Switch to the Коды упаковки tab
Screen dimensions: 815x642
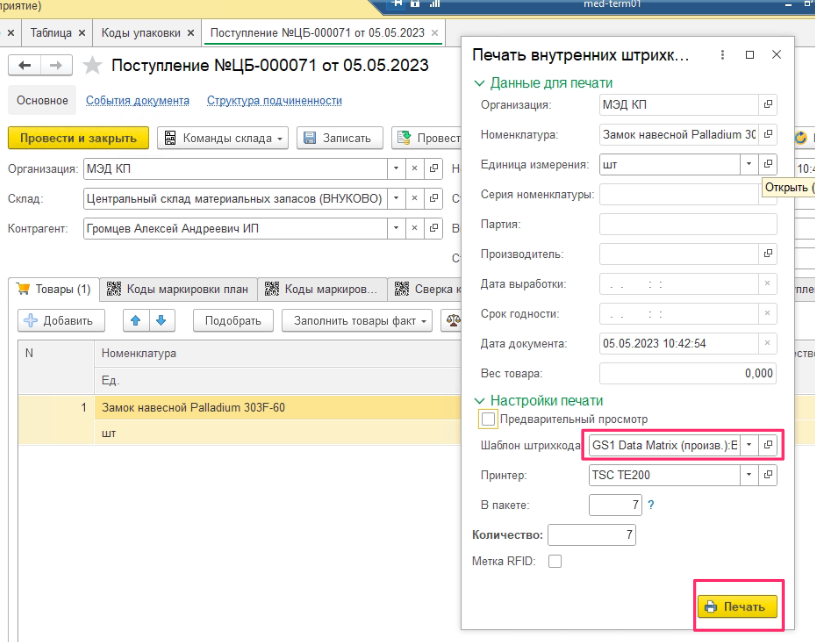point(141,33)
